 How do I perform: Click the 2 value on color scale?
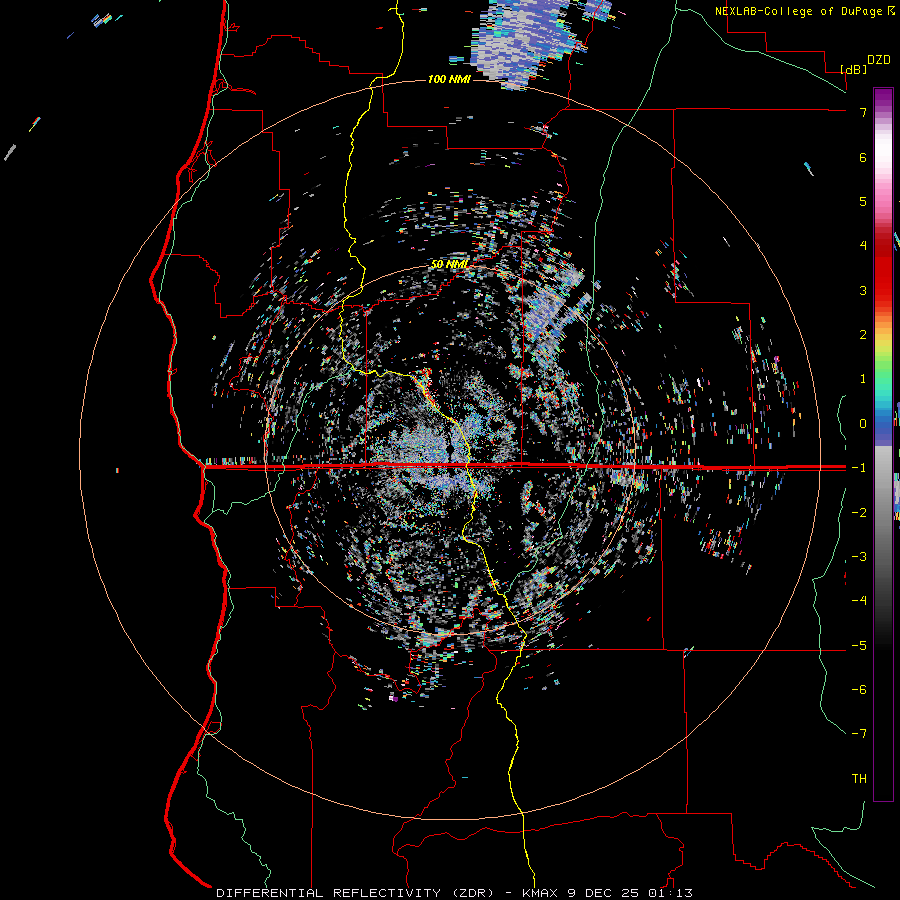coord(863,335)
